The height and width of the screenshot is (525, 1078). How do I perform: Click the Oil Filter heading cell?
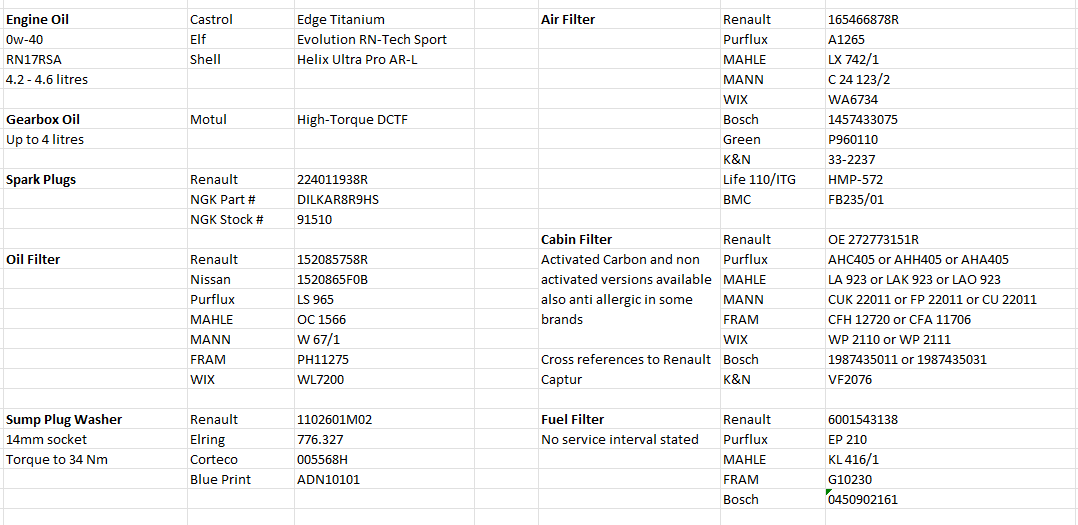click(x=33, y=259)
